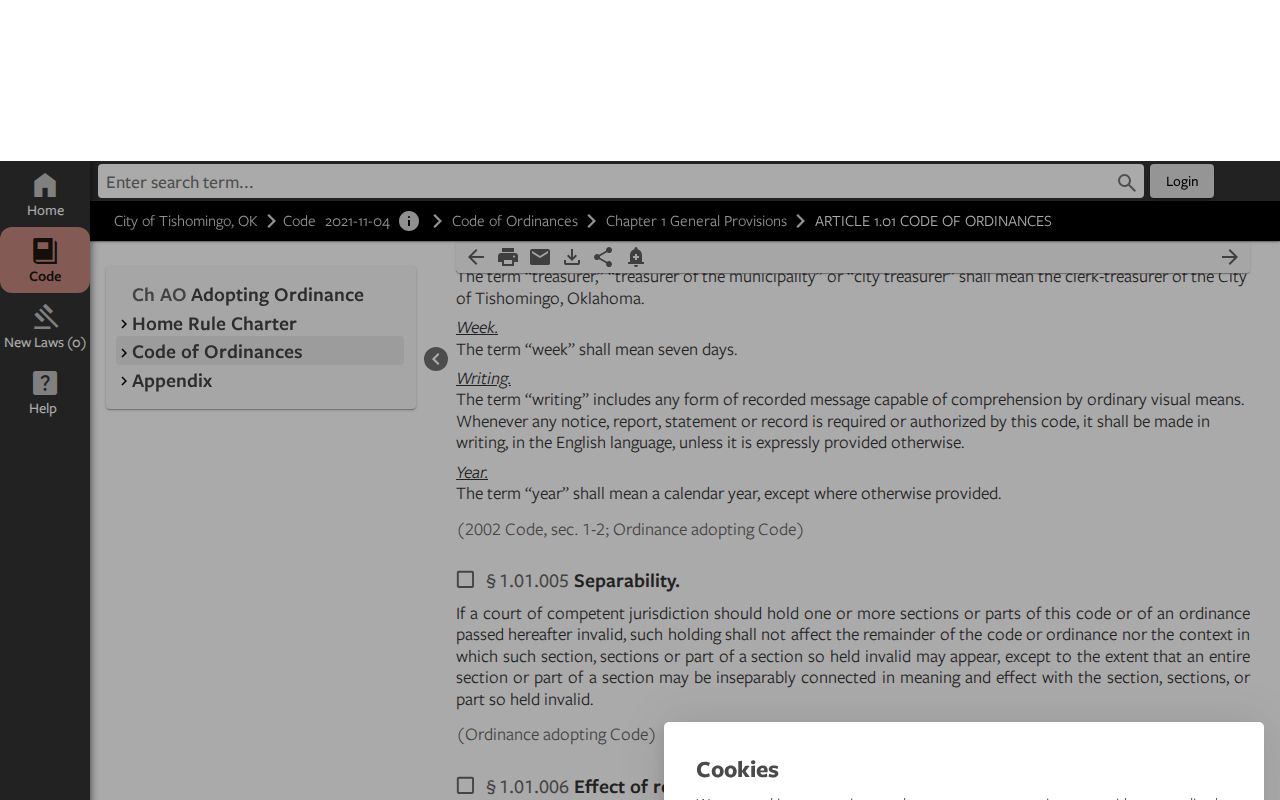Expand the Appendix tree chevron
The width and height of the screenshot is (1280, 800).
(124, 381)
